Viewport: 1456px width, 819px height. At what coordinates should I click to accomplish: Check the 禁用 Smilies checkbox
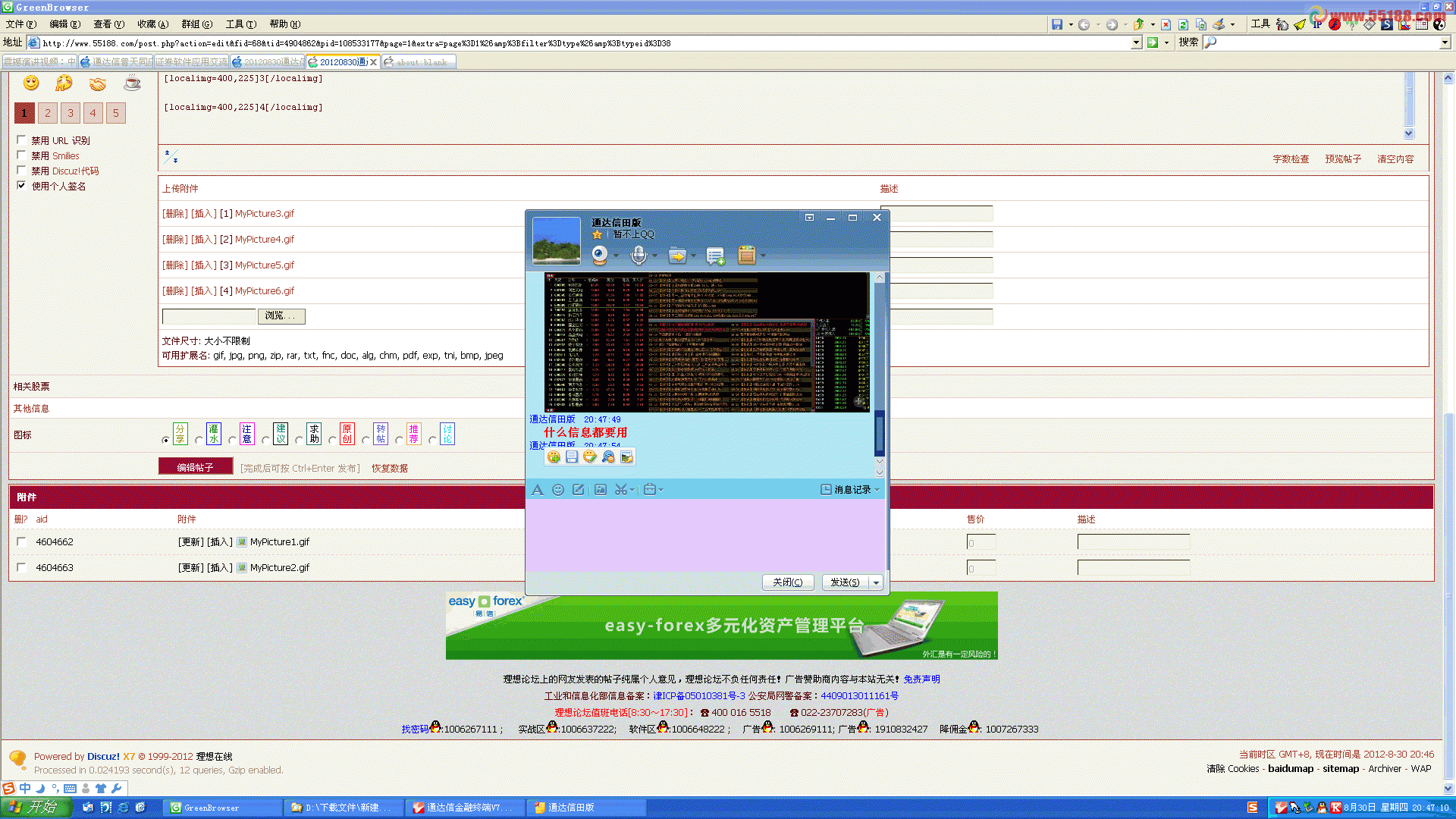point(21,155)
